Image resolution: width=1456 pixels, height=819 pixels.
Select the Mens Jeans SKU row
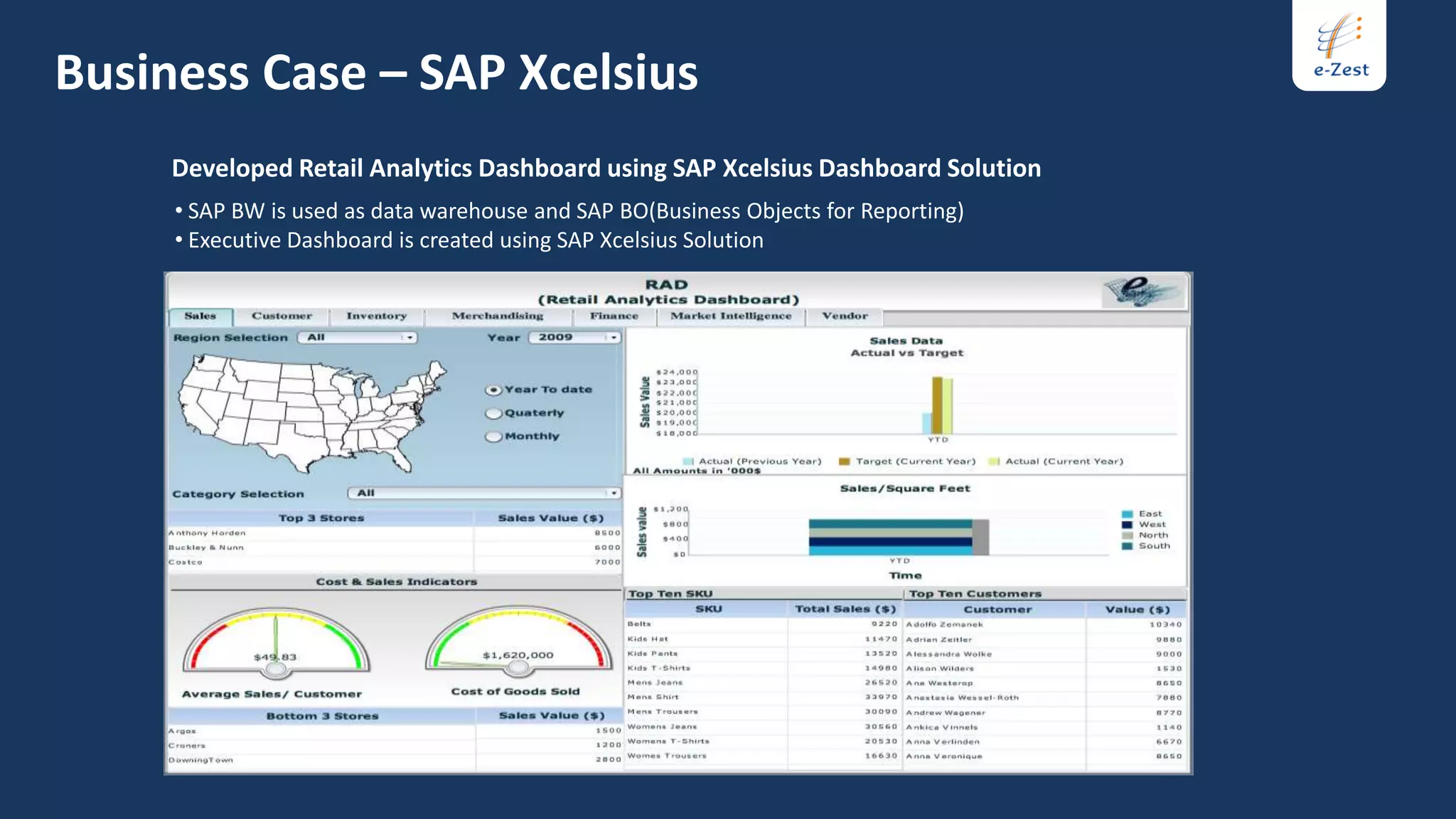(x=763, y=682)
